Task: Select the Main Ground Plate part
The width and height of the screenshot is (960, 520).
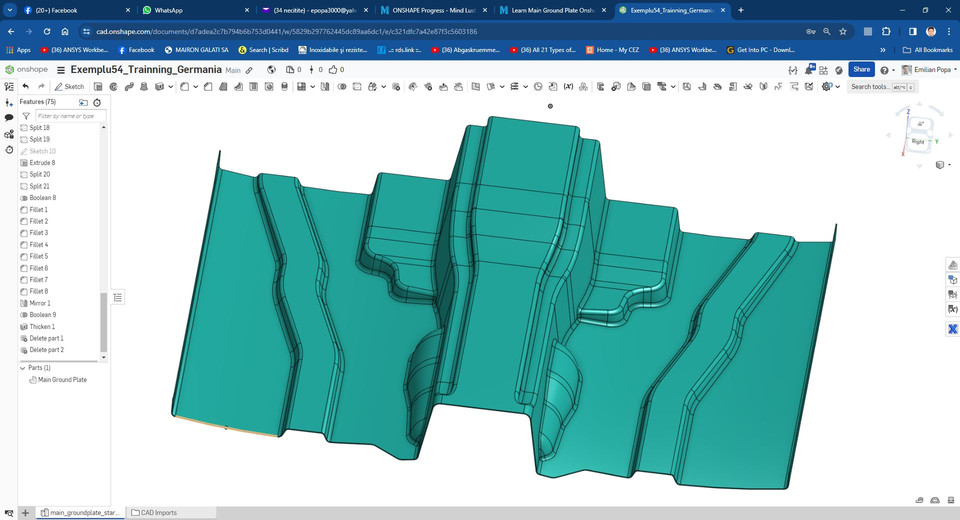Action: point(62,380)
